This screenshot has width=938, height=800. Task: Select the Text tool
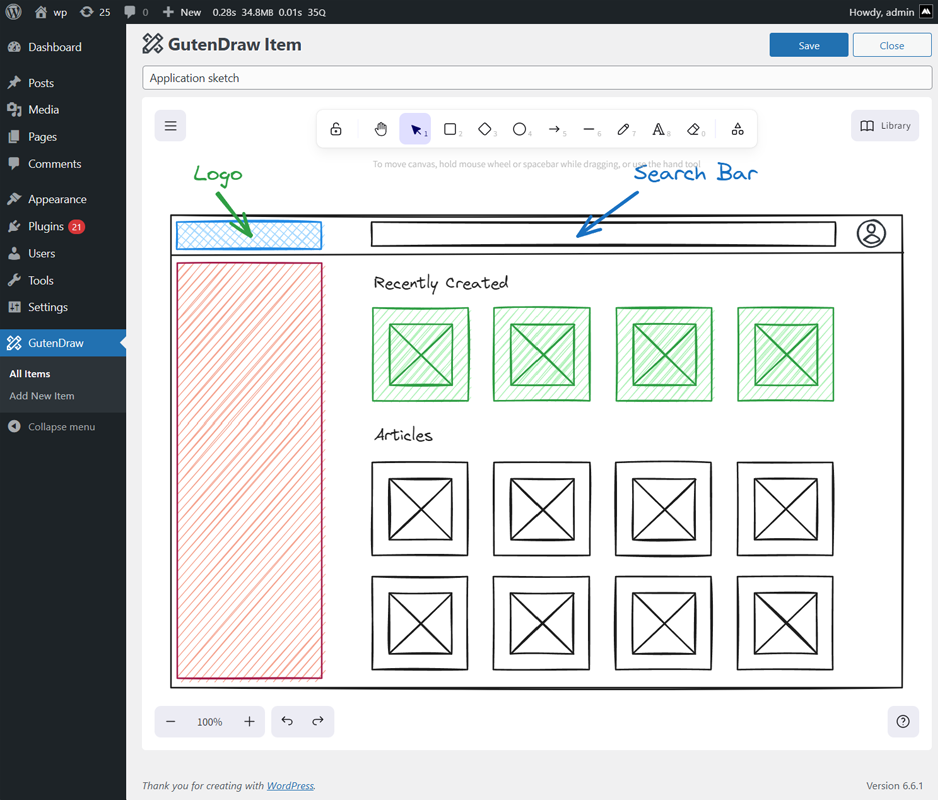(658, 129)
